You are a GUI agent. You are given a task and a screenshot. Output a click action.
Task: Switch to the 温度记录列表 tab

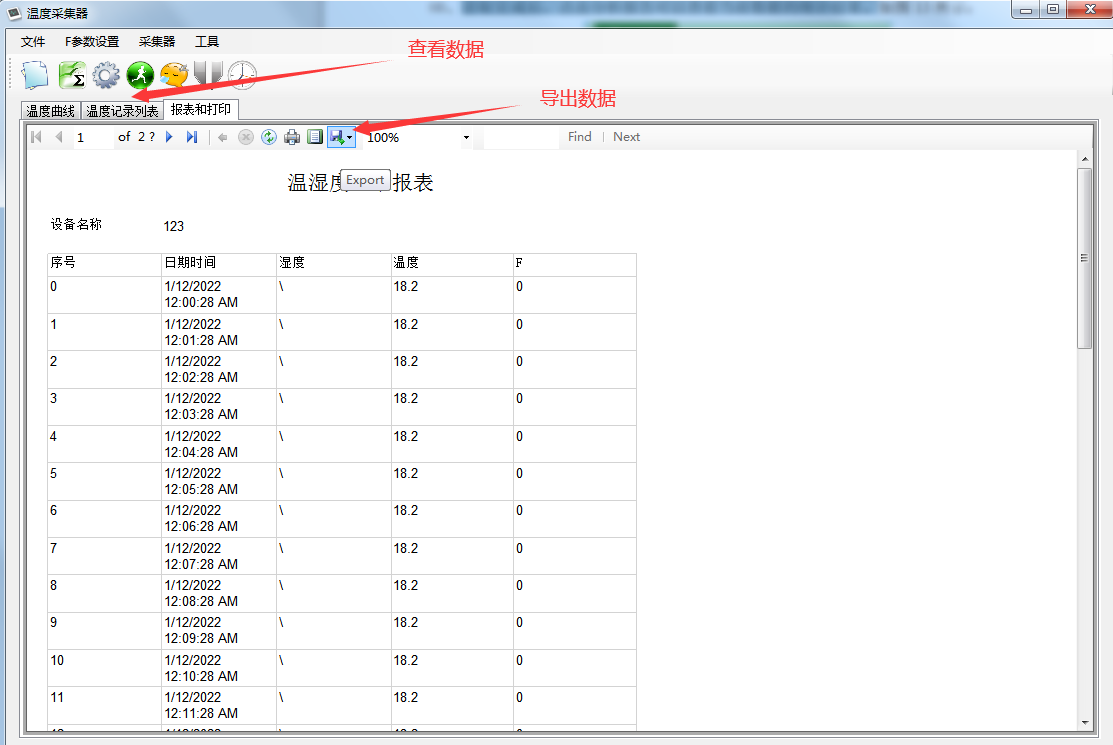[x=122, y=110]
